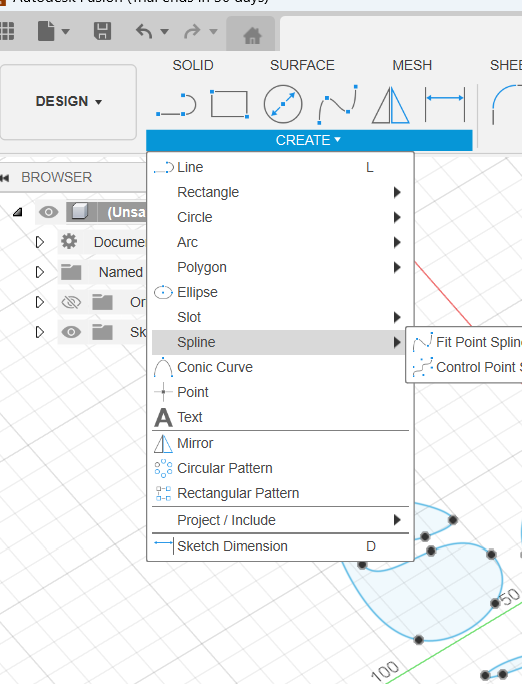Viewport: 522px width, 684px height.
Task: Pick the Fit Point Spline toolbar icon
Action: click(338, 105)
